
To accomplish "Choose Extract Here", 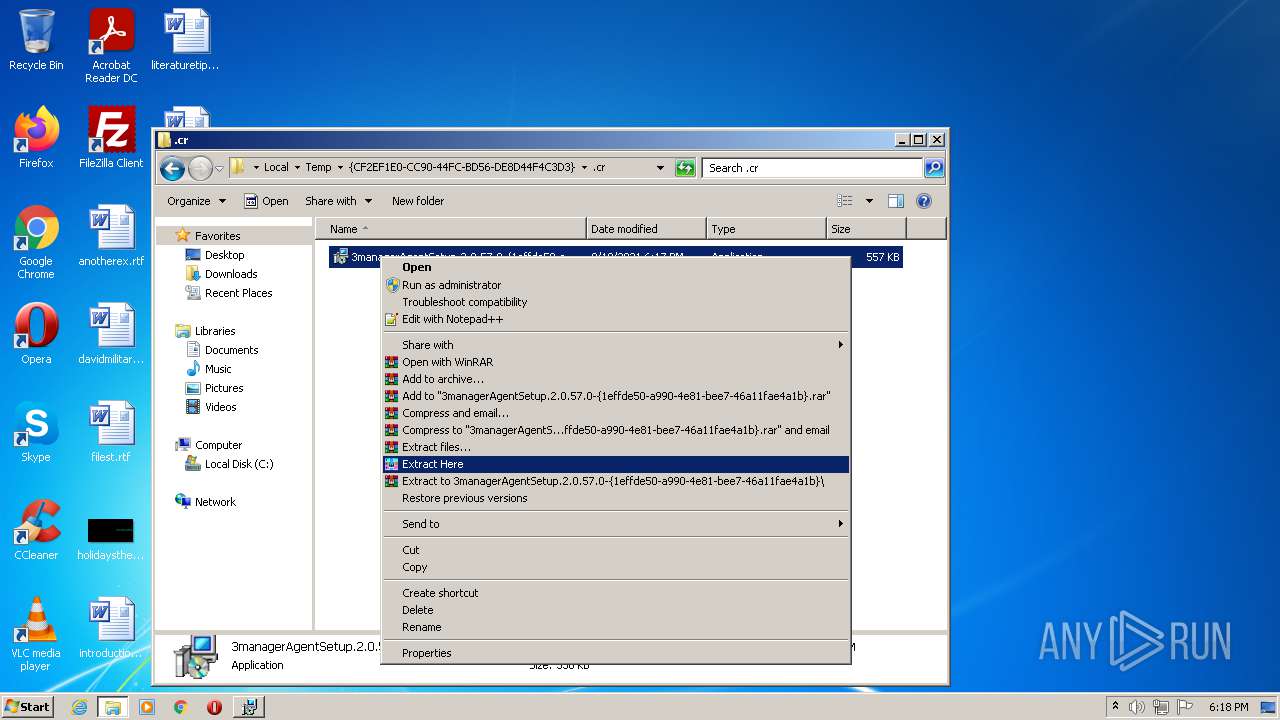I will click(x=616, y=464).
